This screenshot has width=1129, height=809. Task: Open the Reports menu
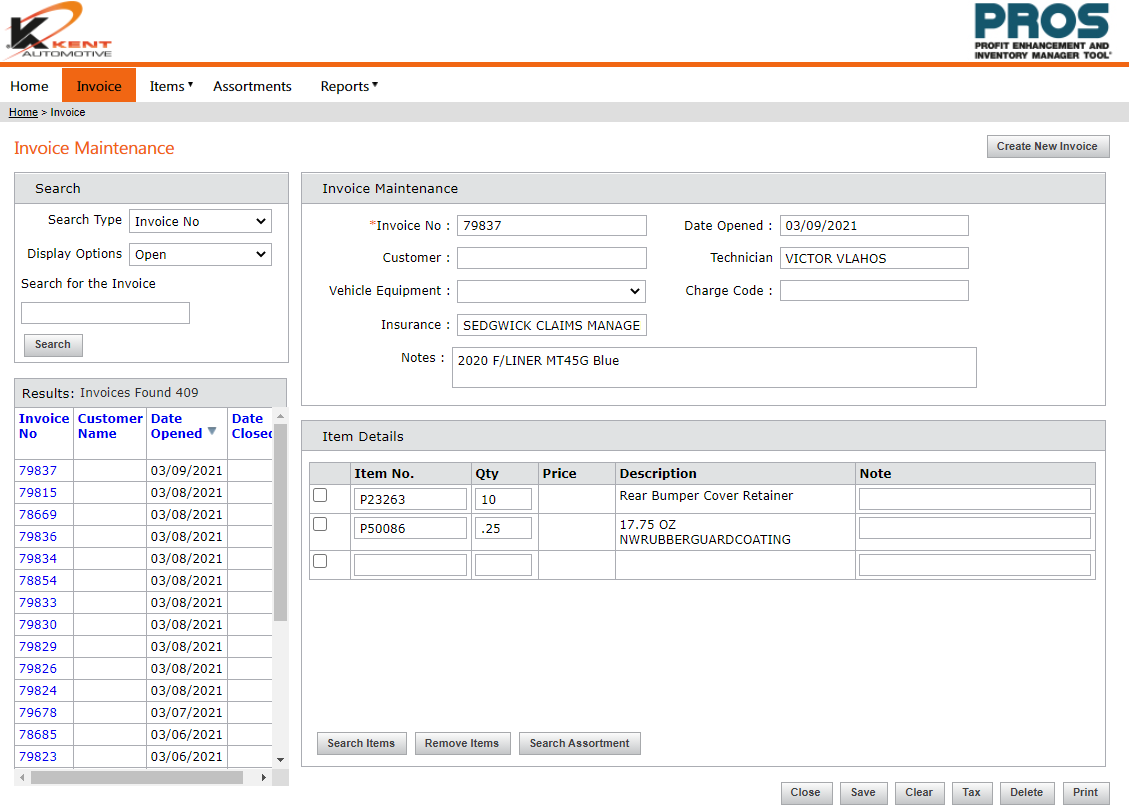pyautogui.click(x=348, y=86)
